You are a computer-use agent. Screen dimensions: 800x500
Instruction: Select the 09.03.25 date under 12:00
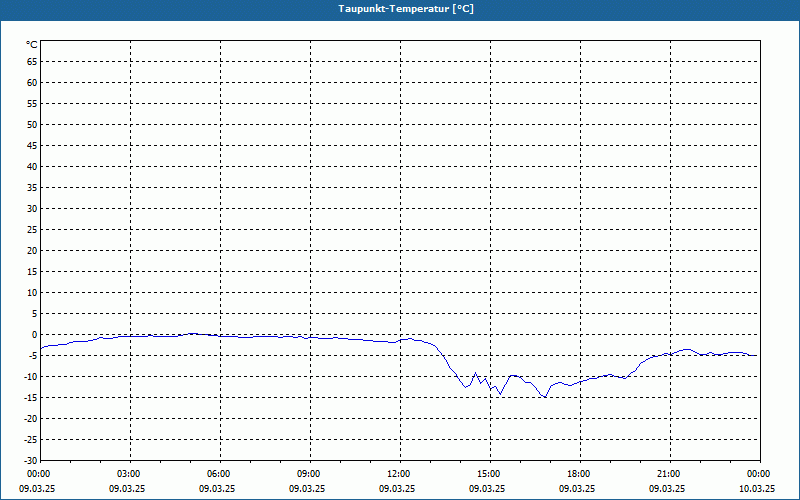[x=396, y=489]
